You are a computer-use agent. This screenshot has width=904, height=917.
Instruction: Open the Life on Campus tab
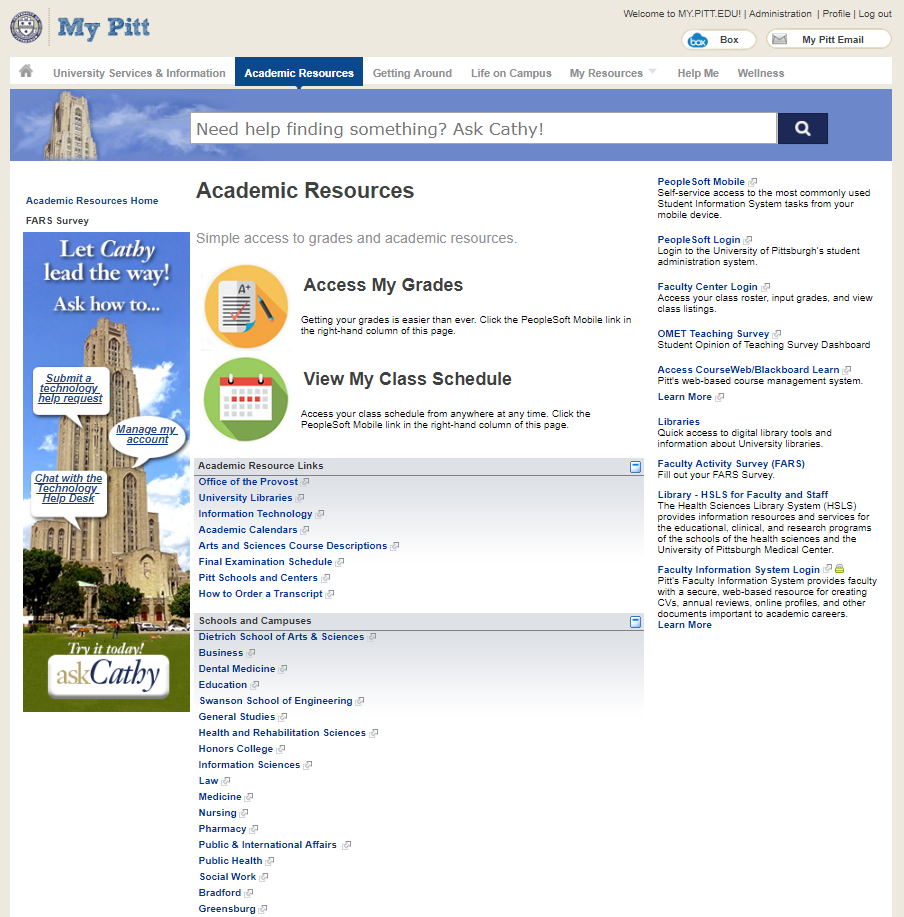click(x=511, y=73)
